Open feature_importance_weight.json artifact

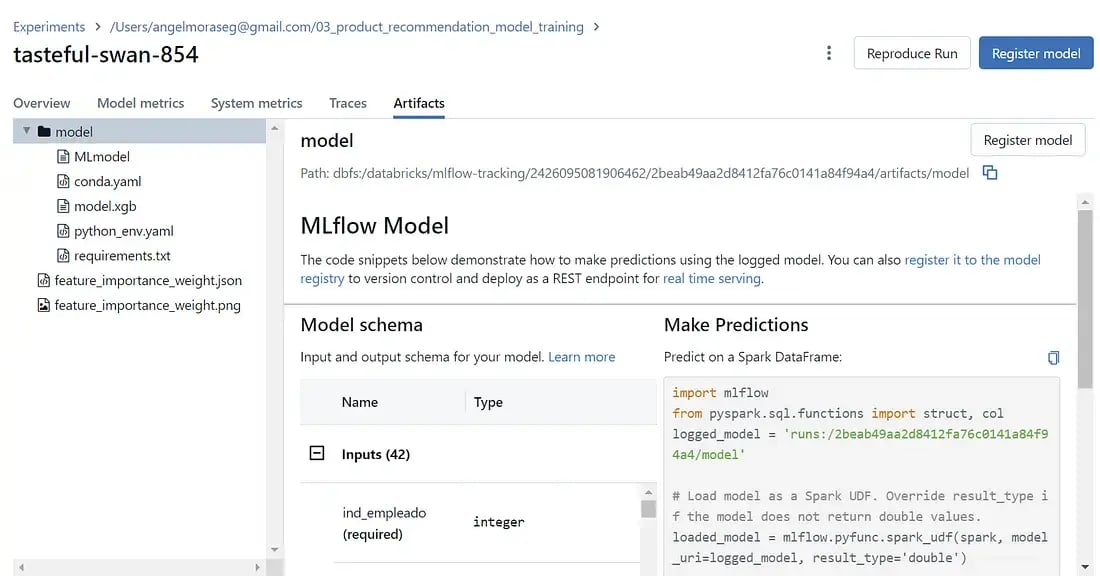coord(148,281)
